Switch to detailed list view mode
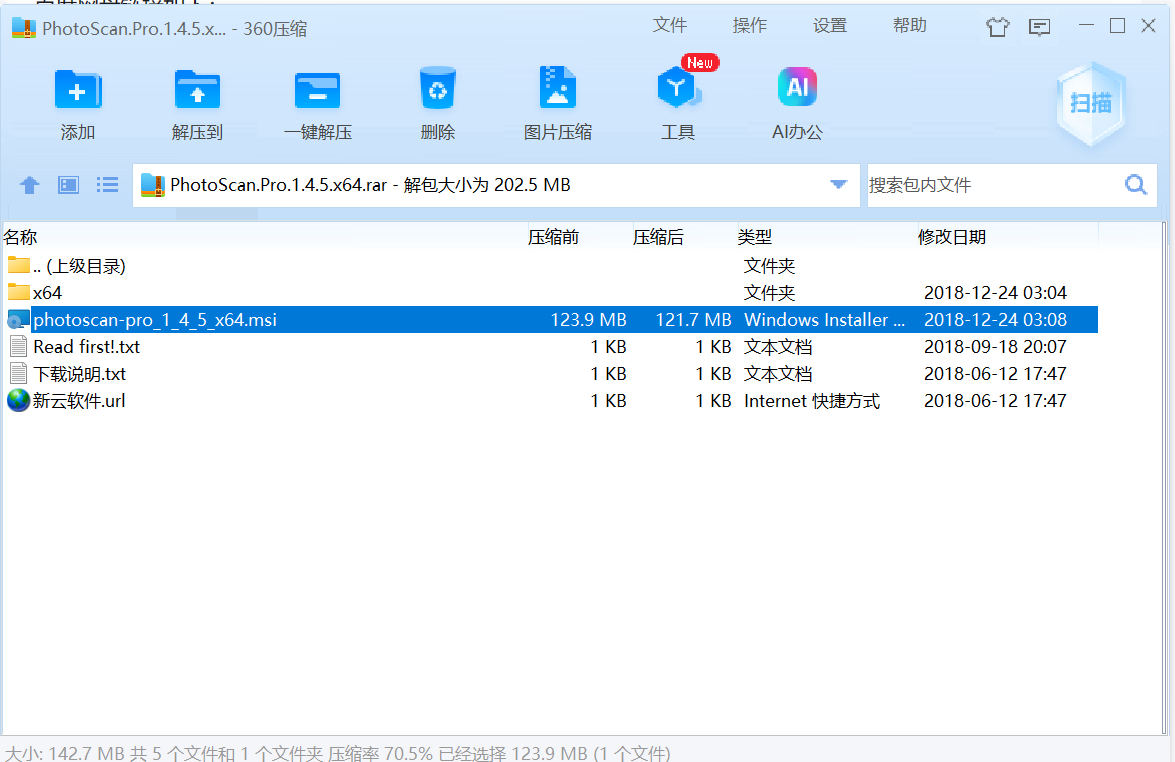Screen dimensions: 1175x762 [107, 184]
